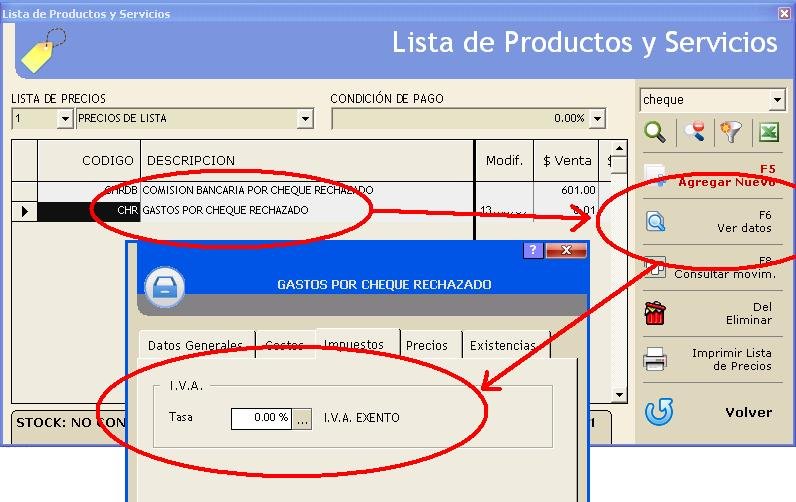This screenshot has height=502, width=796.
Task: Click the F6 Ver datos button
Action: [x=715, y=222]
